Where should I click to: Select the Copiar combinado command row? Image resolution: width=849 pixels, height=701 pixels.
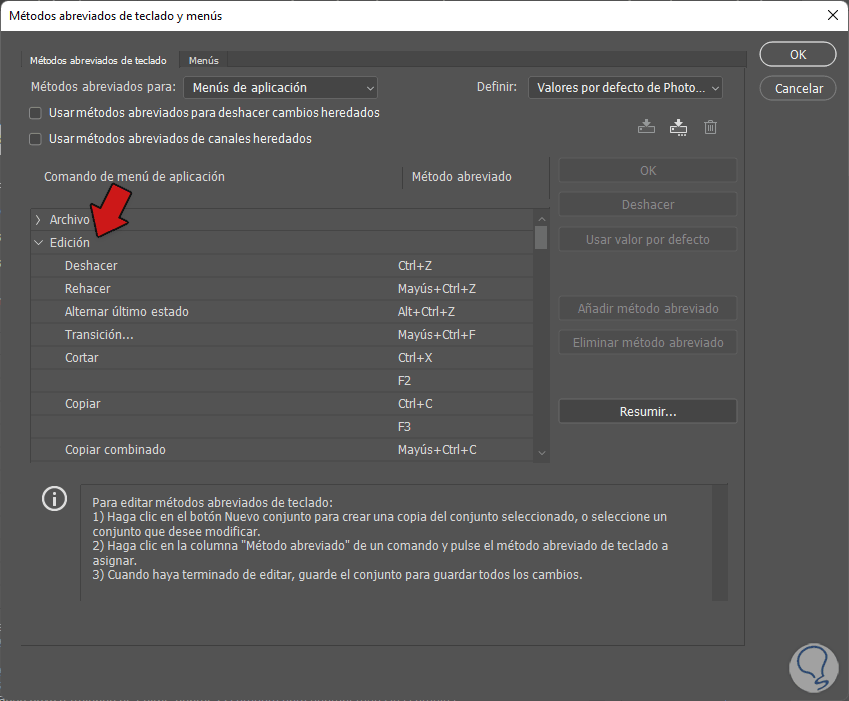click(x=282, y=450)
